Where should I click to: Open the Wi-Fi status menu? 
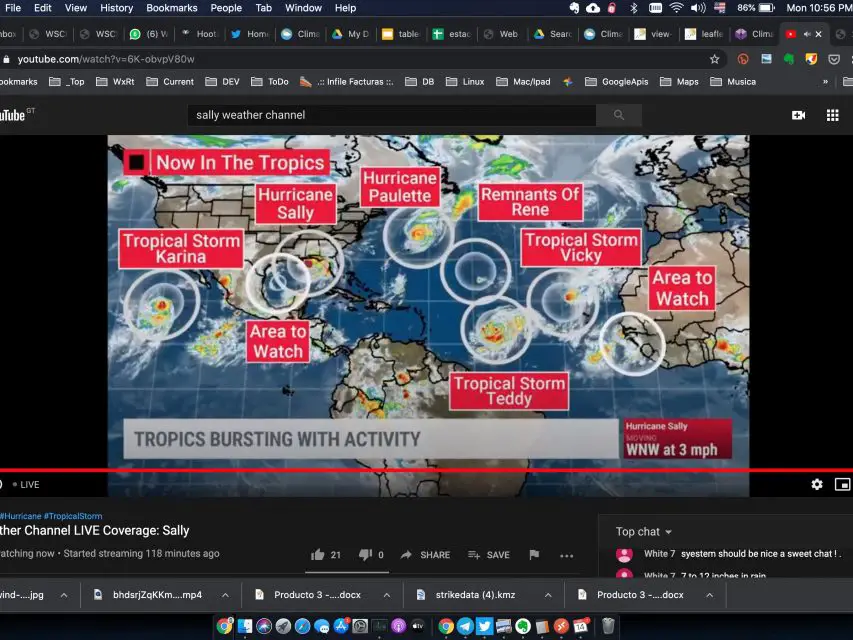click(x=676, y=8)
